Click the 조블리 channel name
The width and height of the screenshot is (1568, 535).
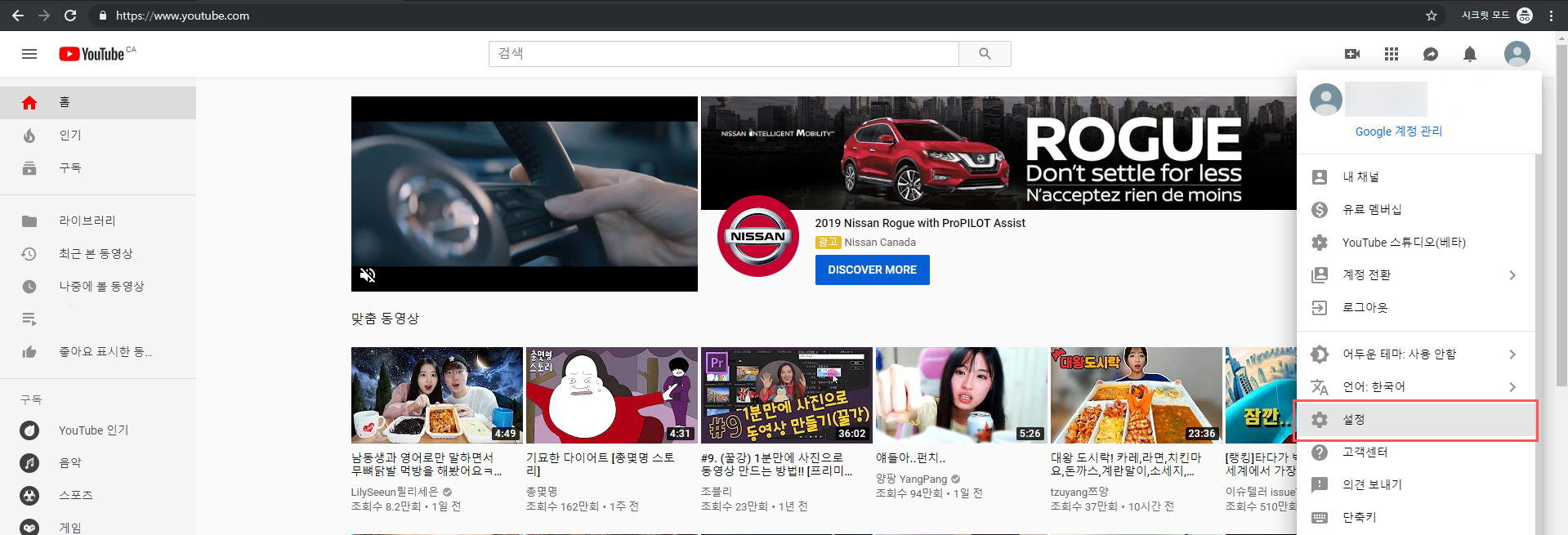[717, 492]
